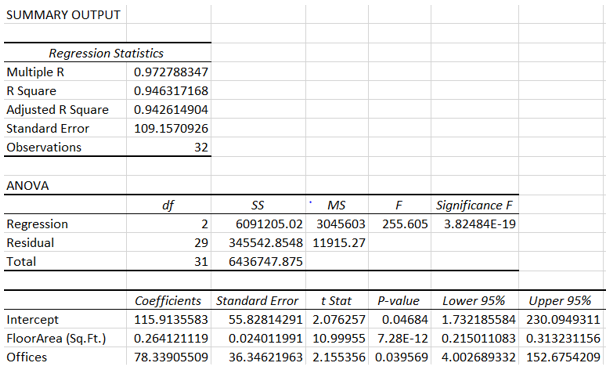The image size is (606, 365).
Task: Select Offices t Stat 2.155356
Action: point(339,357)
